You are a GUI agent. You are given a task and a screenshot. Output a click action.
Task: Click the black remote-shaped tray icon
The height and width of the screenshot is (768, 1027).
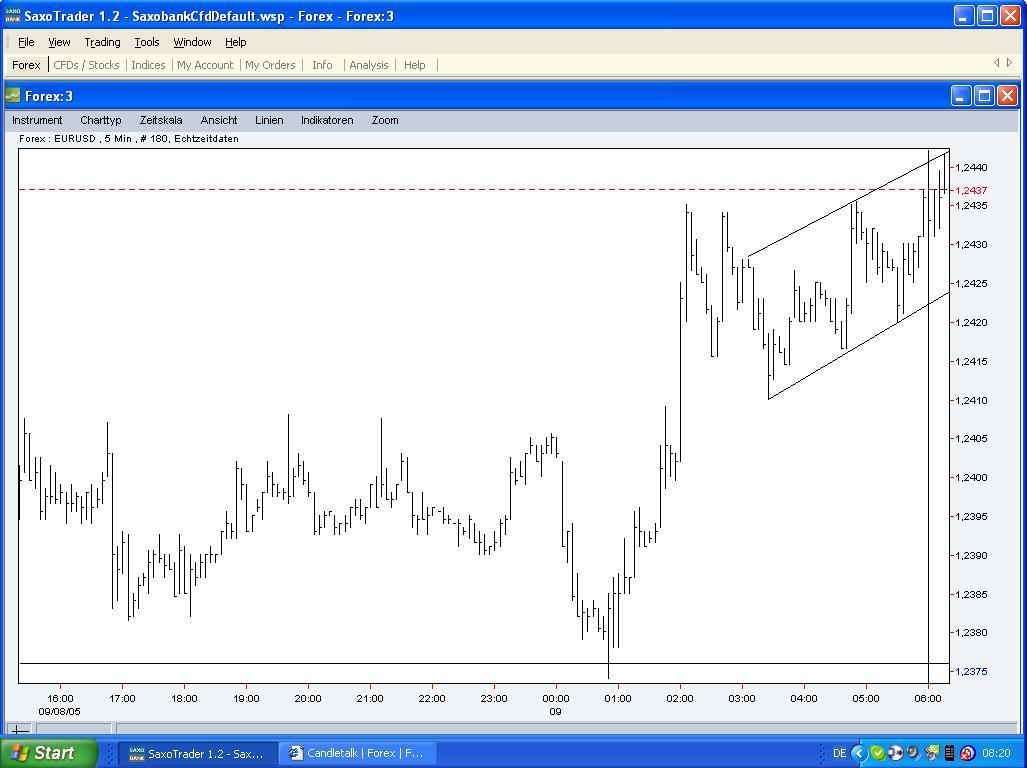pos(949,754)
